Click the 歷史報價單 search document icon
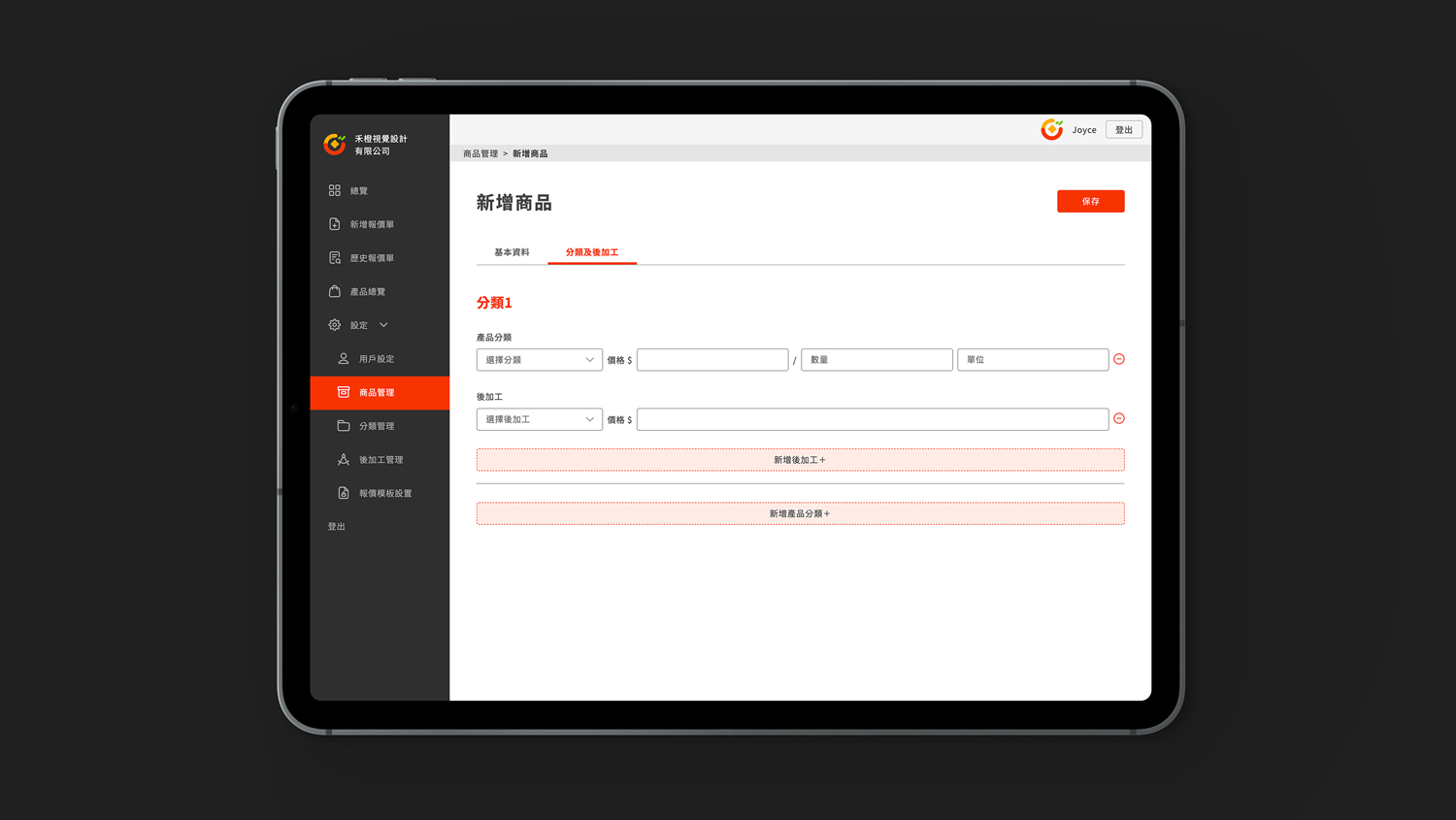The width and height of the screenshot is (1456, 820). point(334,258)
